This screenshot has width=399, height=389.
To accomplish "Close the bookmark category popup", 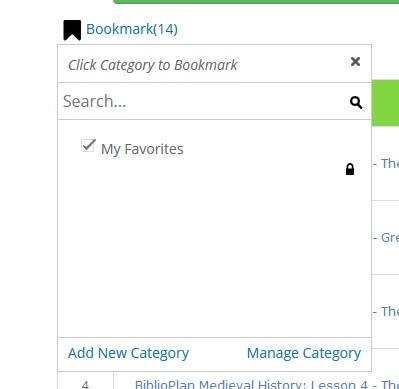I will click(355, 61).
